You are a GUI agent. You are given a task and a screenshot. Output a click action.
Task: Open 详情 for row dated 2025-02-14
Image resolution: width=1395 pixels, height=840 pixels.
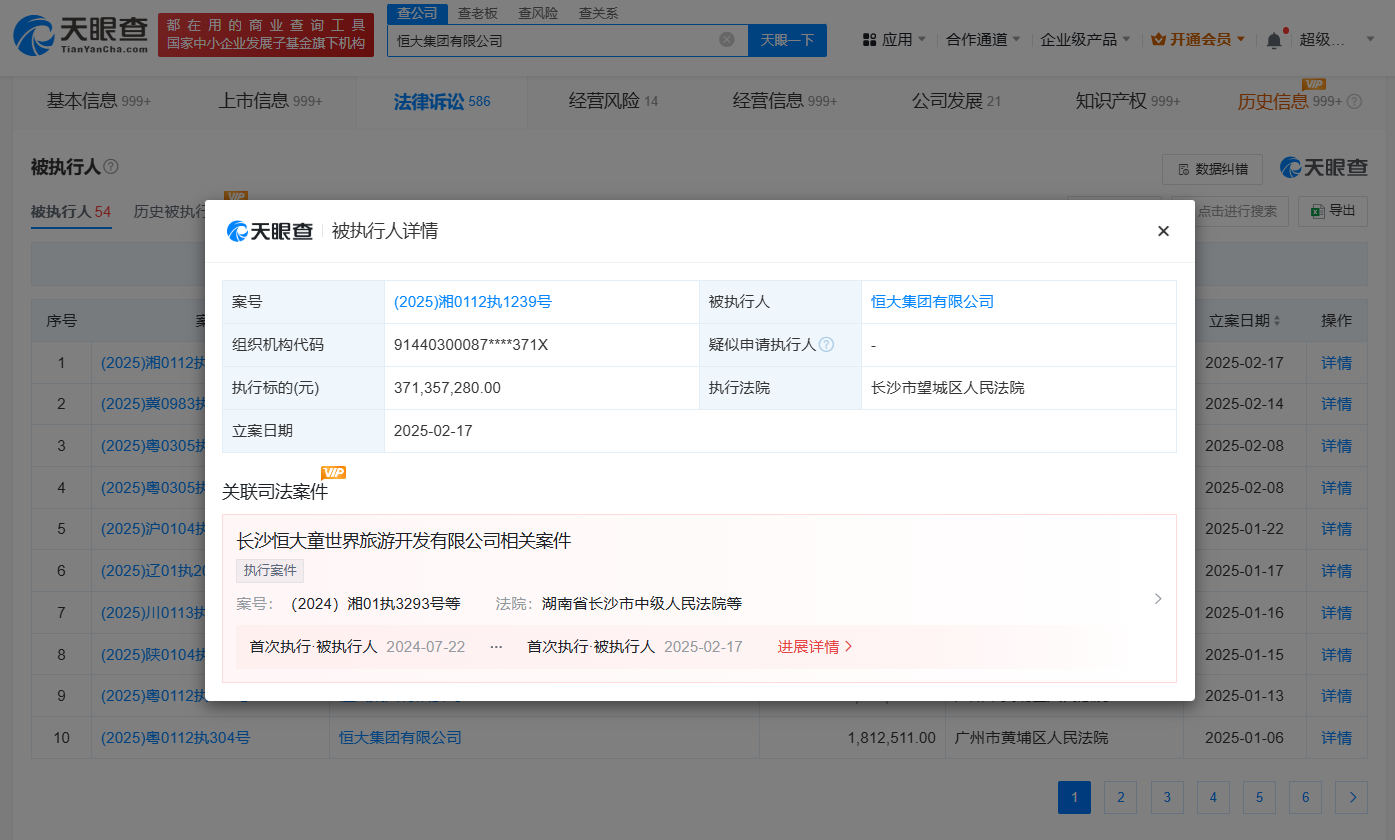tap(1336, 404)
